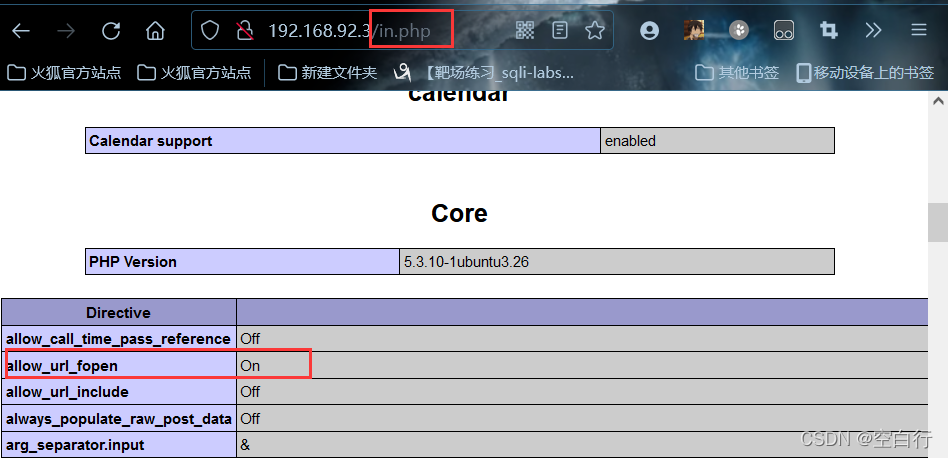Screen dimensions: 948x458
Task: Go back to the previous page
Action: 21,31
